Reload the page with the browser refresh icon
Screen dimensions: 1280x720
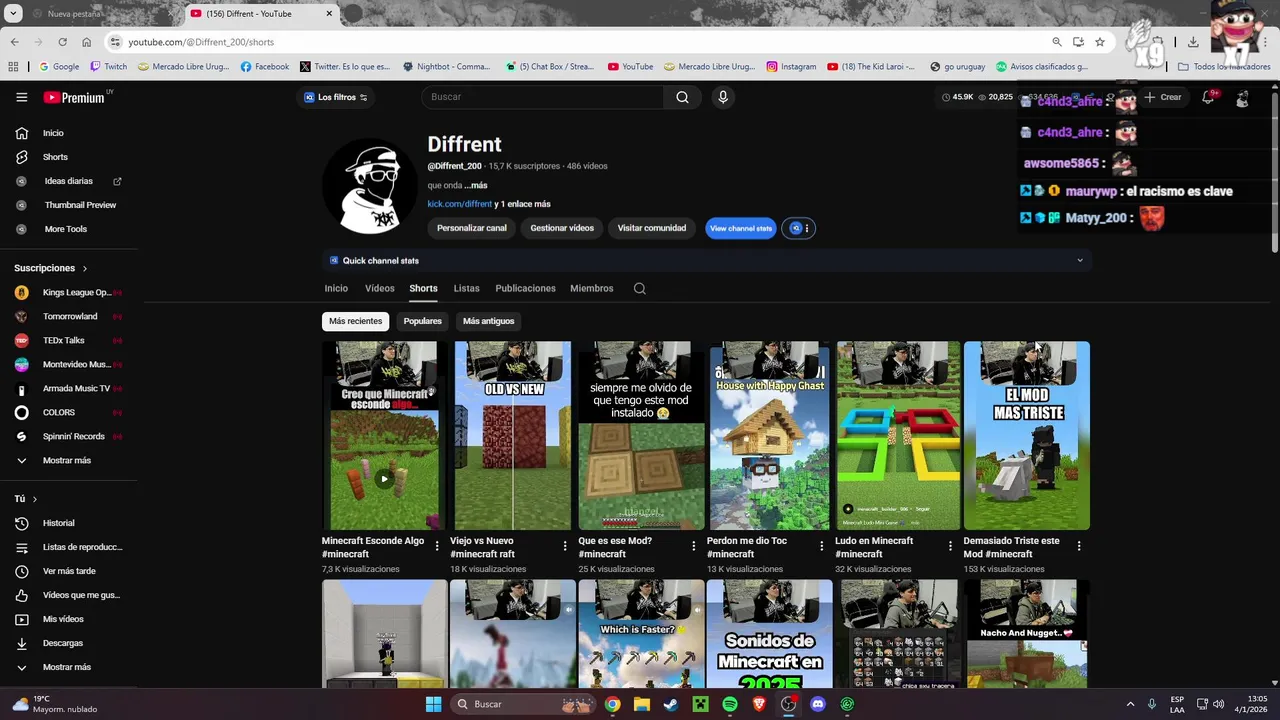tap(62, 42)
